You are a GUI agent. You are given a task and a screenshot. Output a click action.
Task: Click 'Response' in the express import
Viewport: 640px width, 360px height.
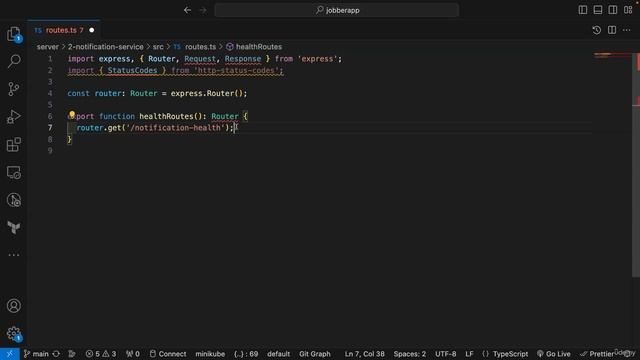[243, 59]
